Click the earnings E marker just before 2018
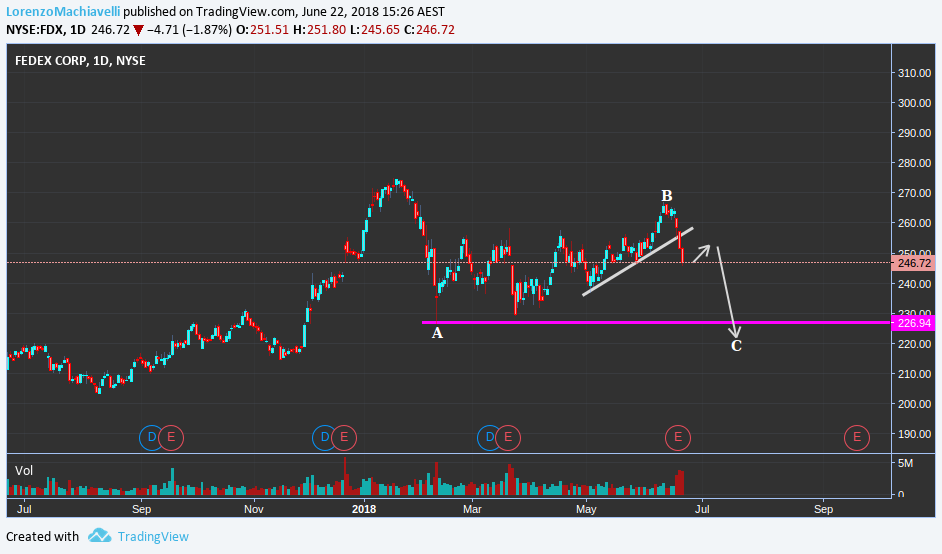Image resolution: width=942 pixels, height=554 pixels. click(344, 437)
